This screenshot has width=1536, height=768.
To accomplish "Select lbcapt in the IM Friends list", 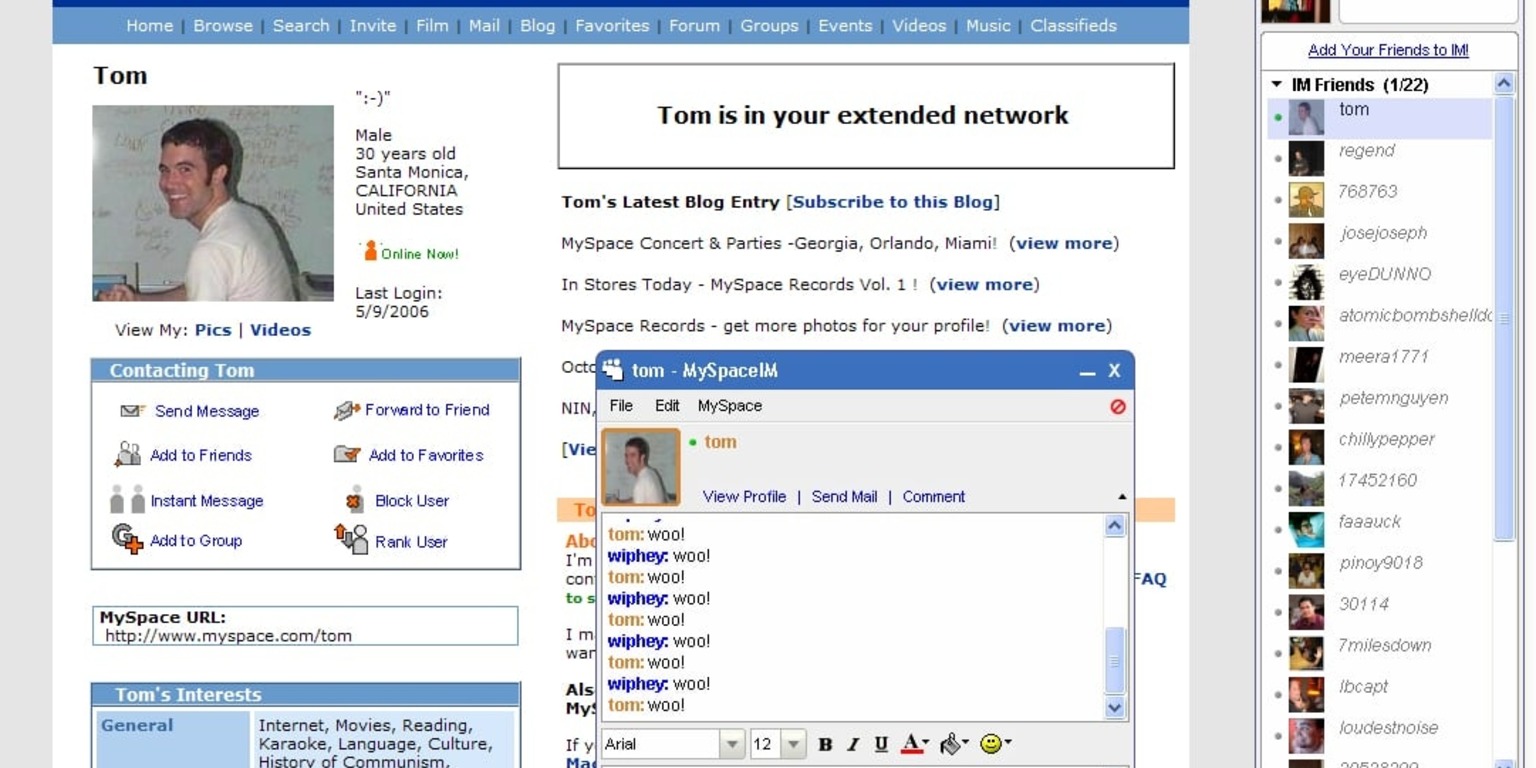I will 1380,694.
